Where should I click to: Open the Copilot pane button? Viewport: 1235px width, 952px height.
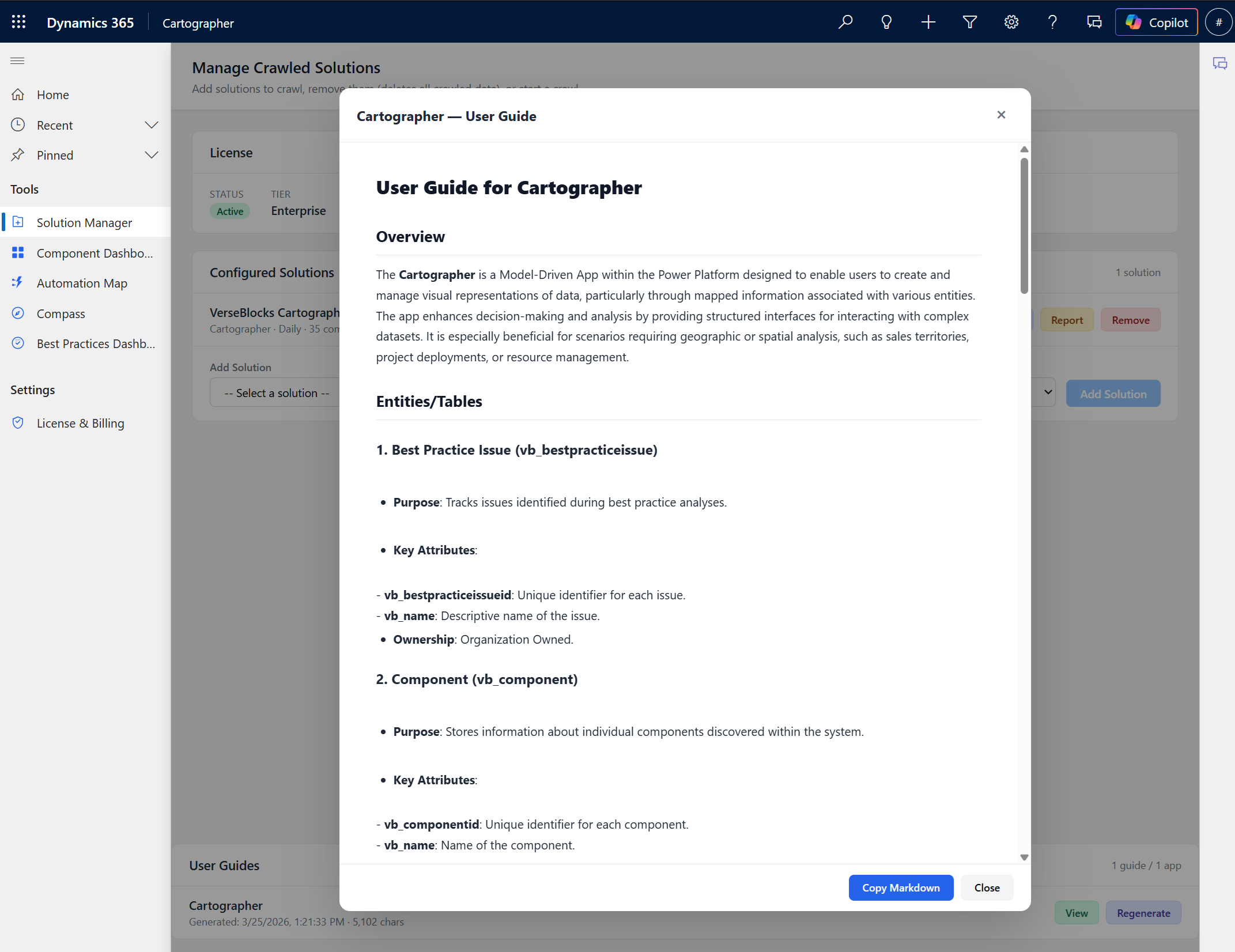point(1156,22)
